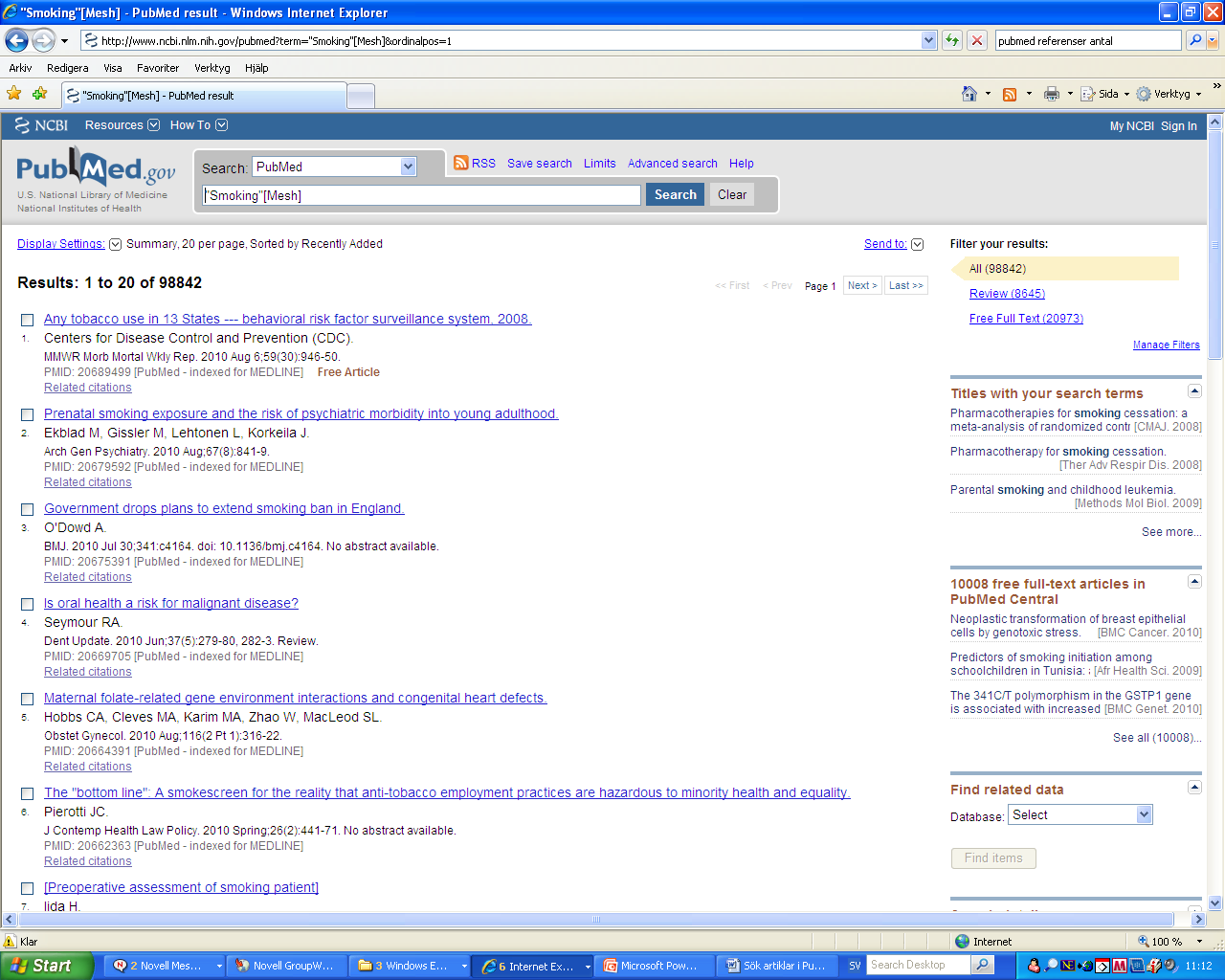Image resolution: width=1225 pixels, height=980 pixels.
Task: Click the horizontal scrollbar right arrow
Action: click(x=1198, y=919)
